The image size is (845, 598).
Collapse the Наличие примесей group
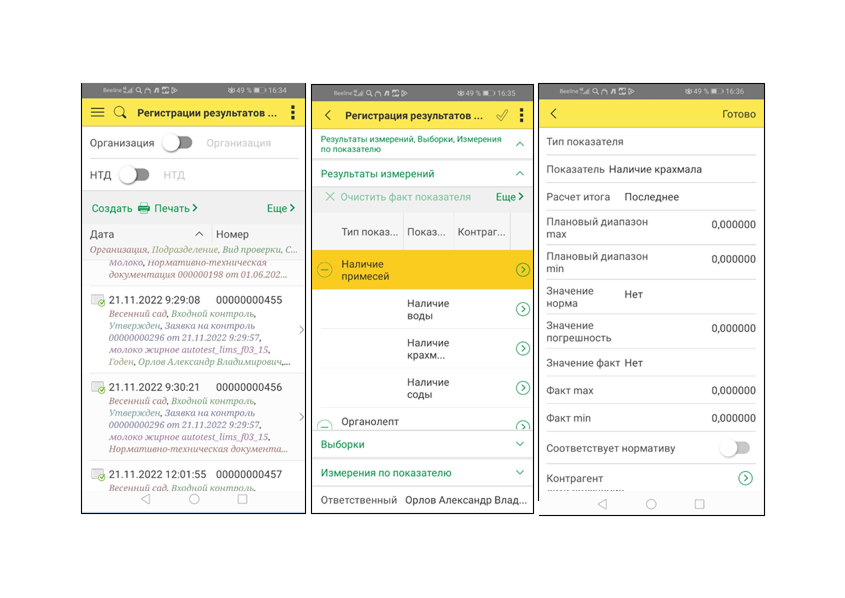click(x=325, y=269)
